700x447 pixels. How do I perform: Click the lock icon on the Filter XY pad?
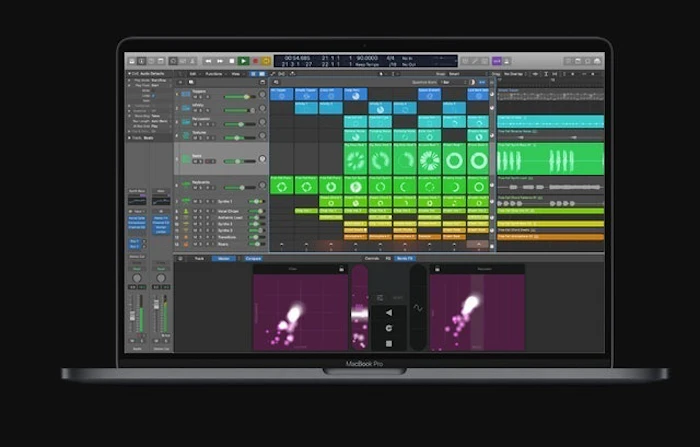pyautogui.click(x=342, y=269)
